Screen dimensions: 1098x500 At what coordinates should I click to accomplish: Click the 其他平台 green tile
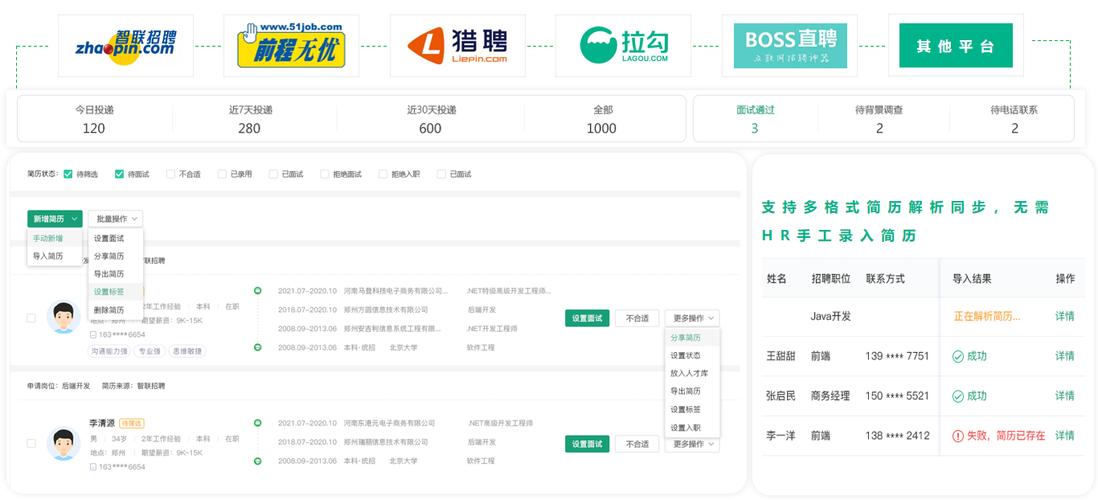click(x=956, y=46)
